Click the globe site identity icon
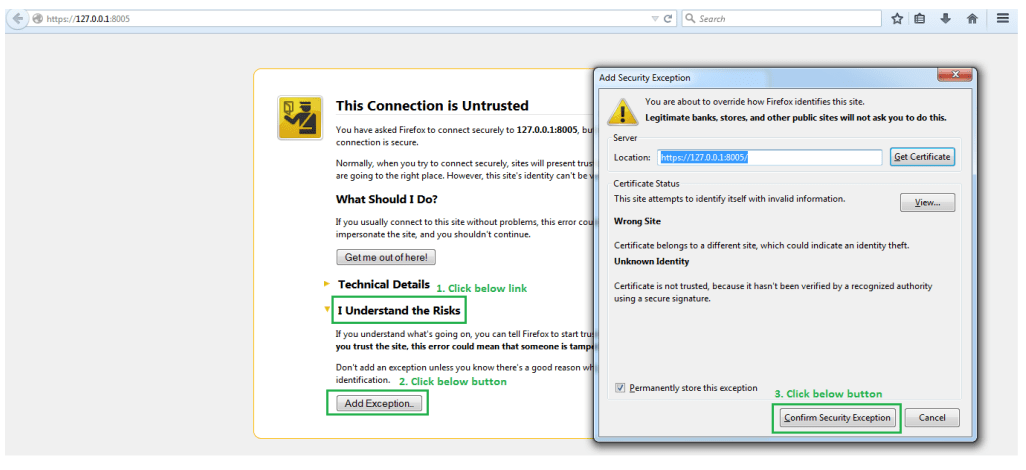 pyautogui.click(x=37, y=19)
